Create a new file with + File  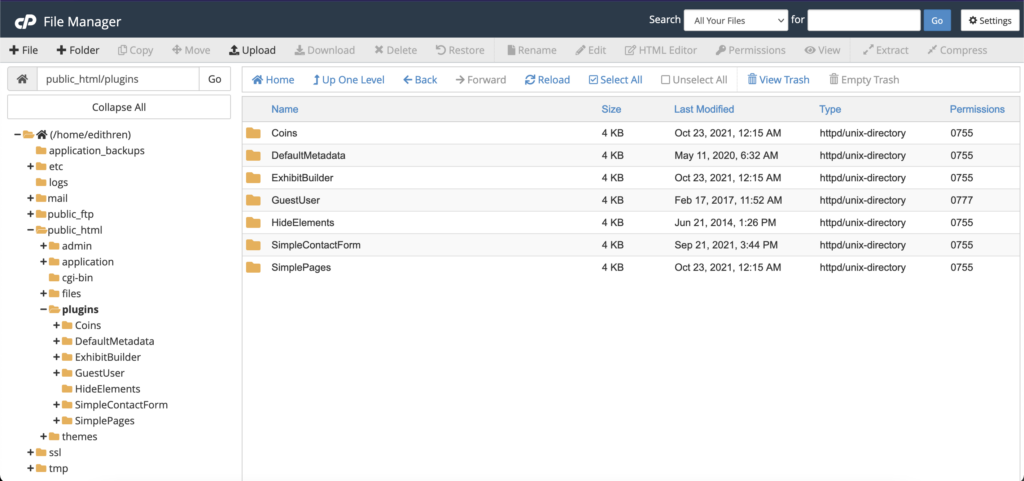pyautogui.click(x=24, y=50)
